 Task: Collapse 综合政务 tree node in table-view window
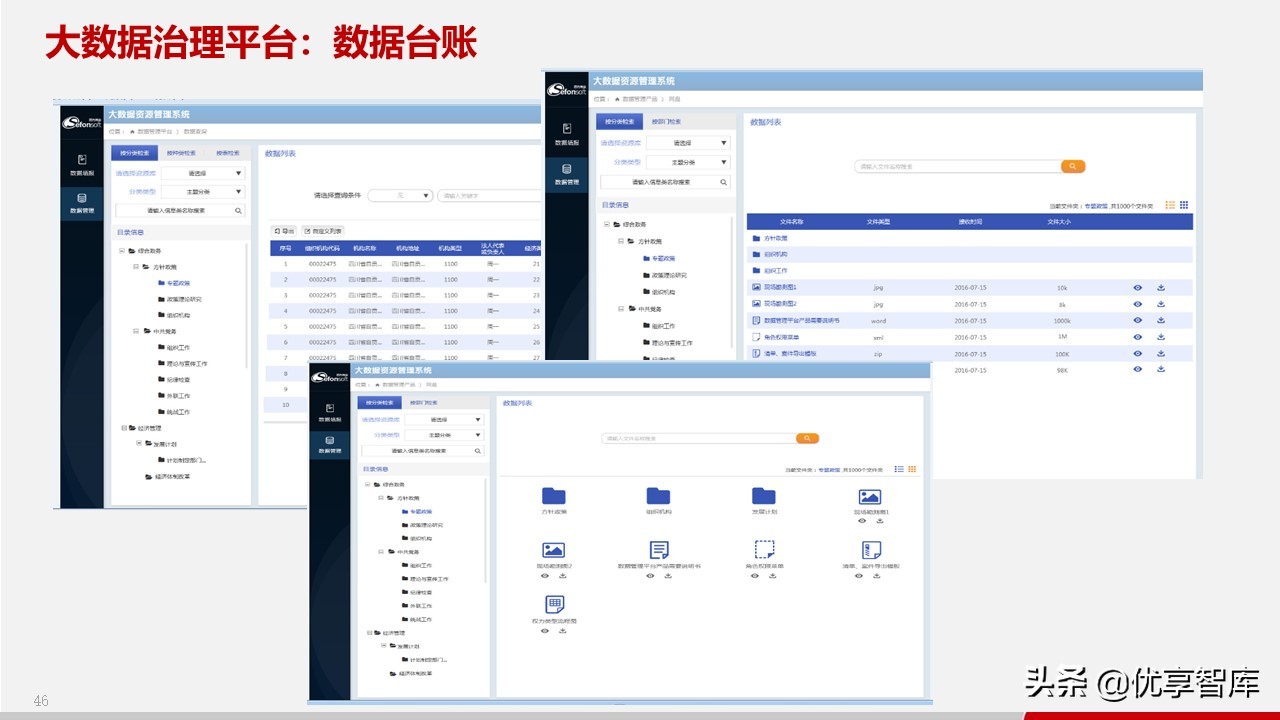(122, 251)
